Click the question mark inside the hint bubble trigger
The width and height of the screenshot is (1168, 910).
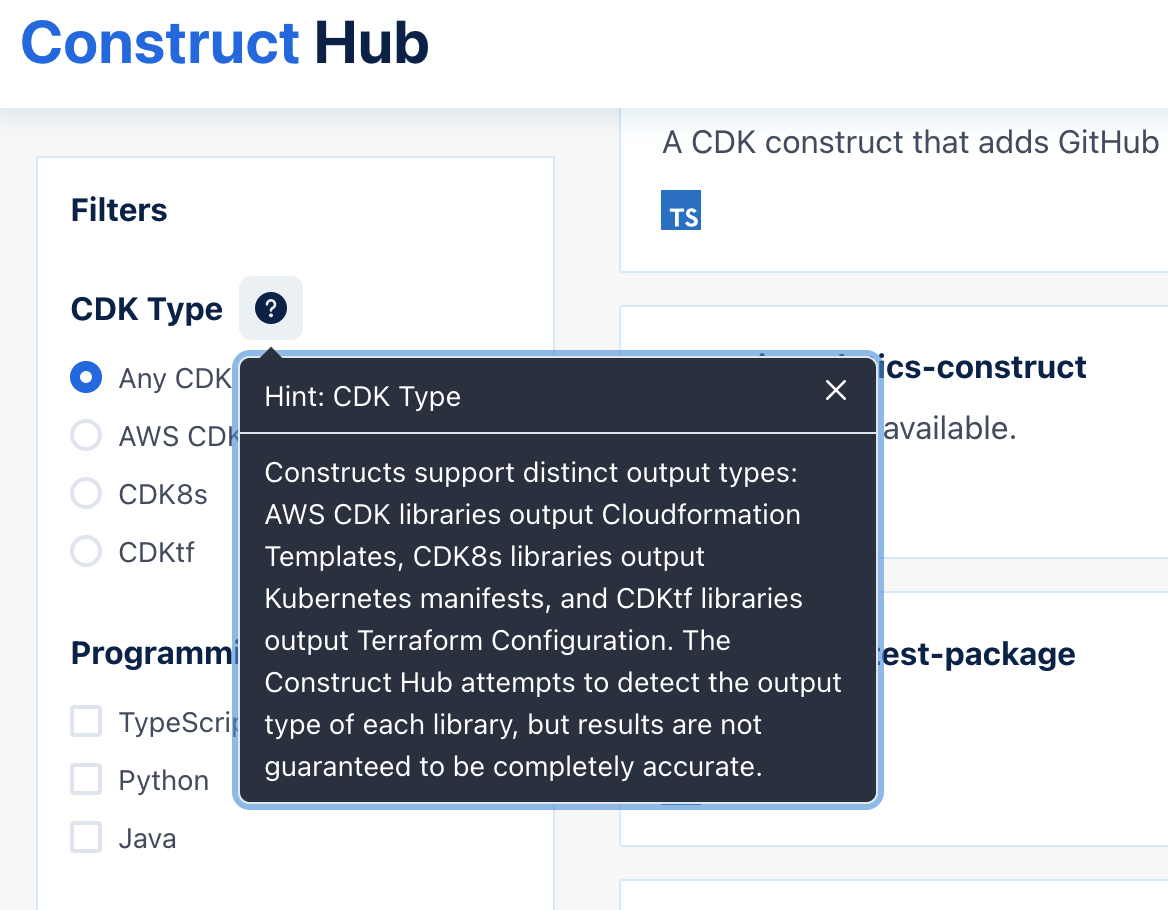(x=270, y=308)
